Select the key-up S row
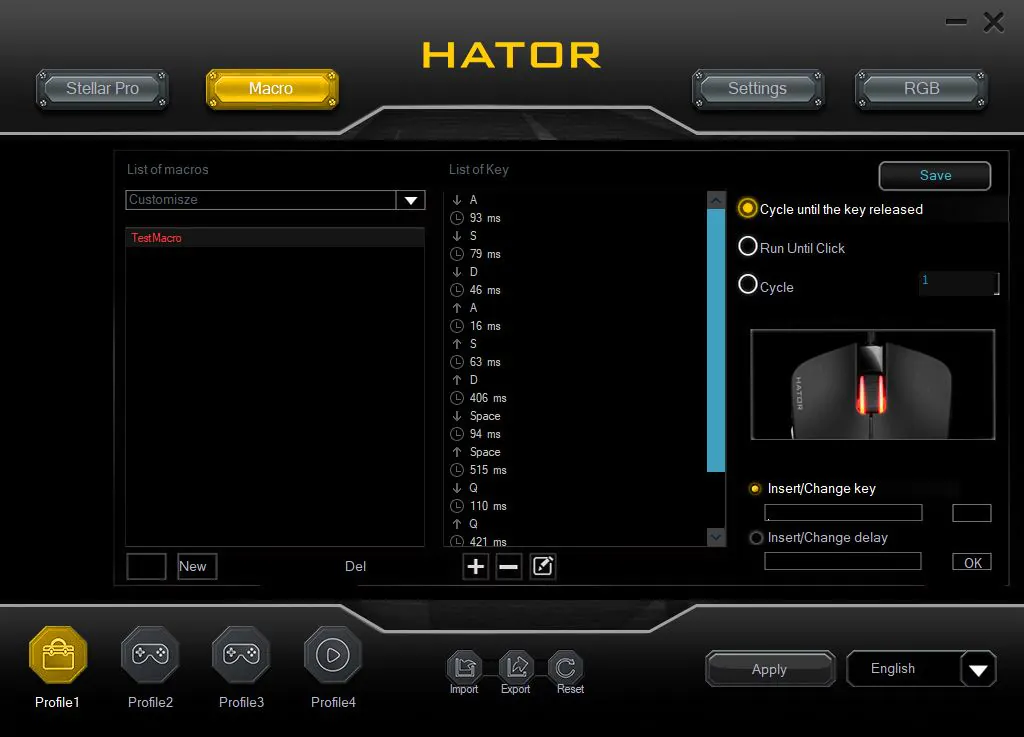1024x737 pixels. click(x=577, y=343)
